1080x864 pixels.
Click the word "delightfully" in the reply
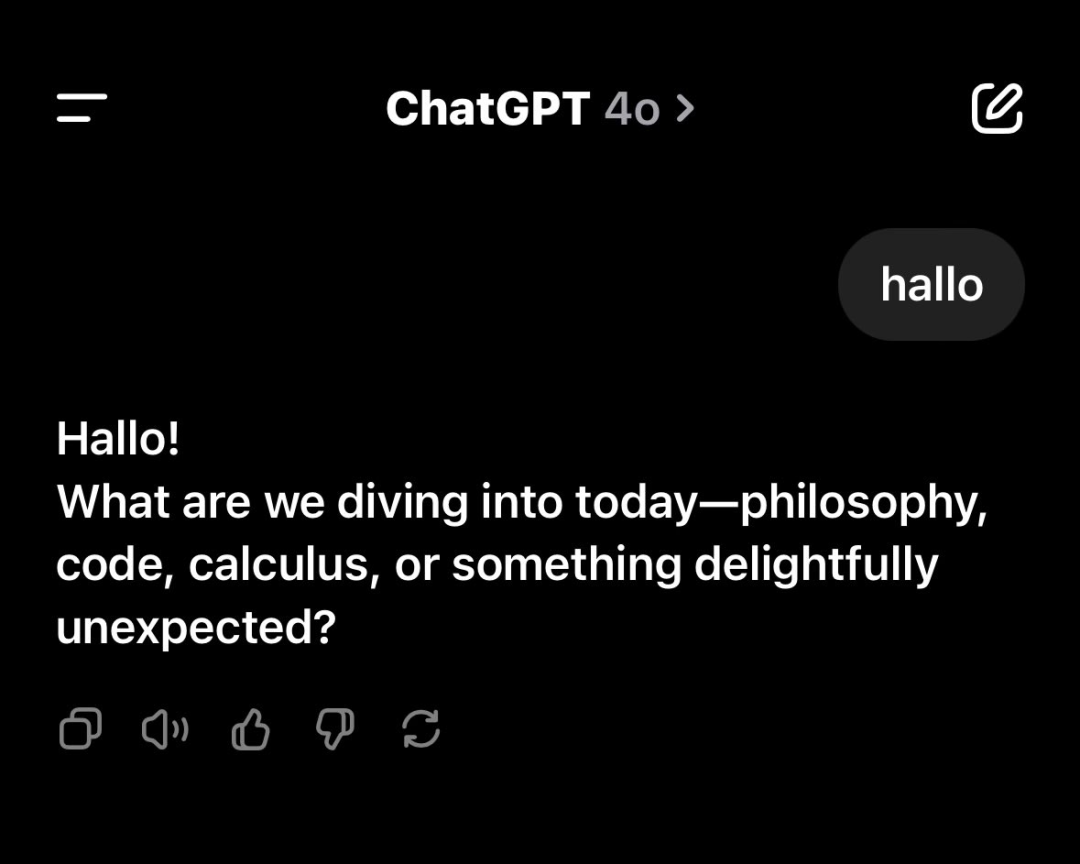click(x=816, y=565)
